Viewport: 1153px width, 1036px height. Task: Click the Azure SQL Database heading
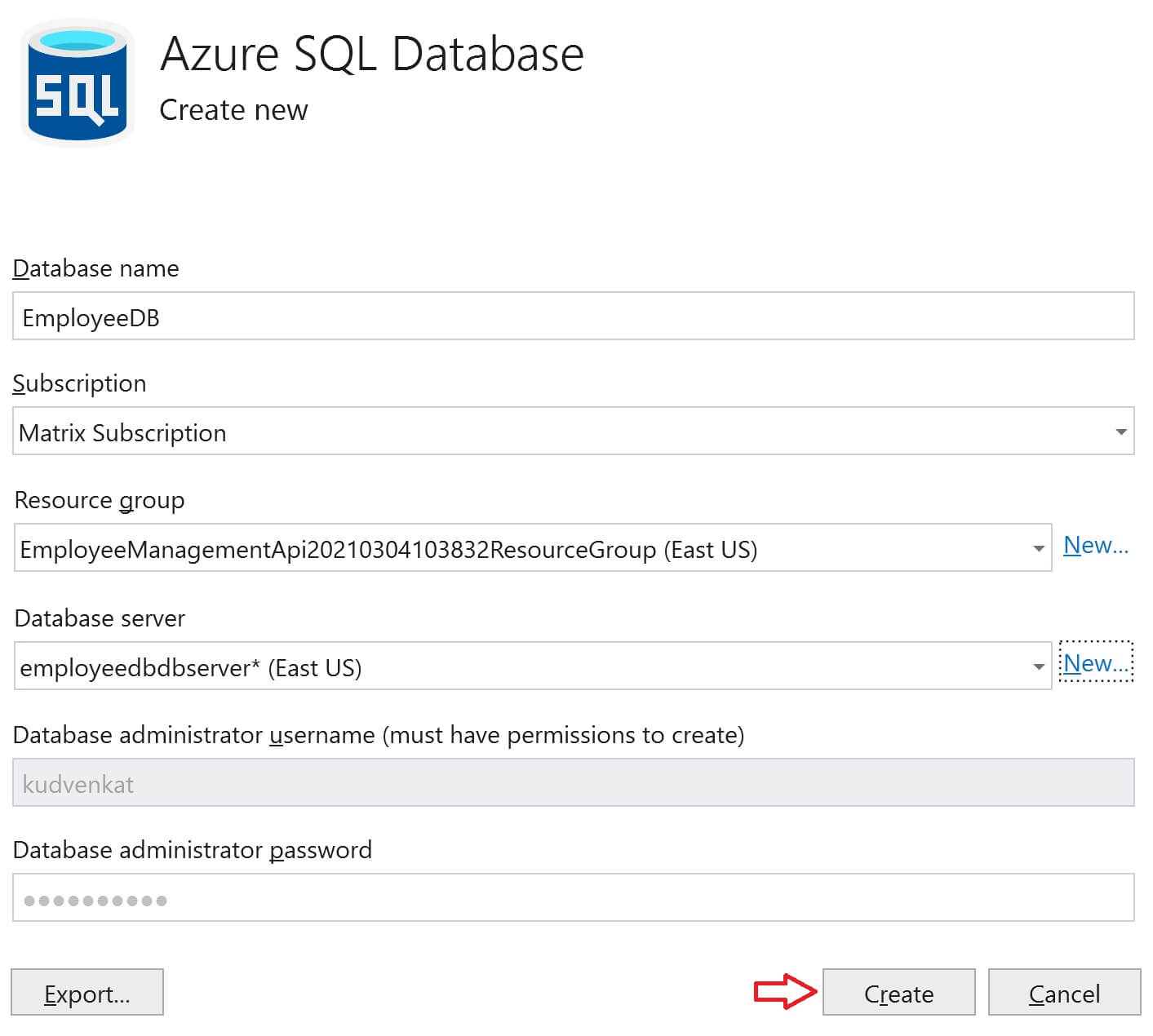[372, 55]
